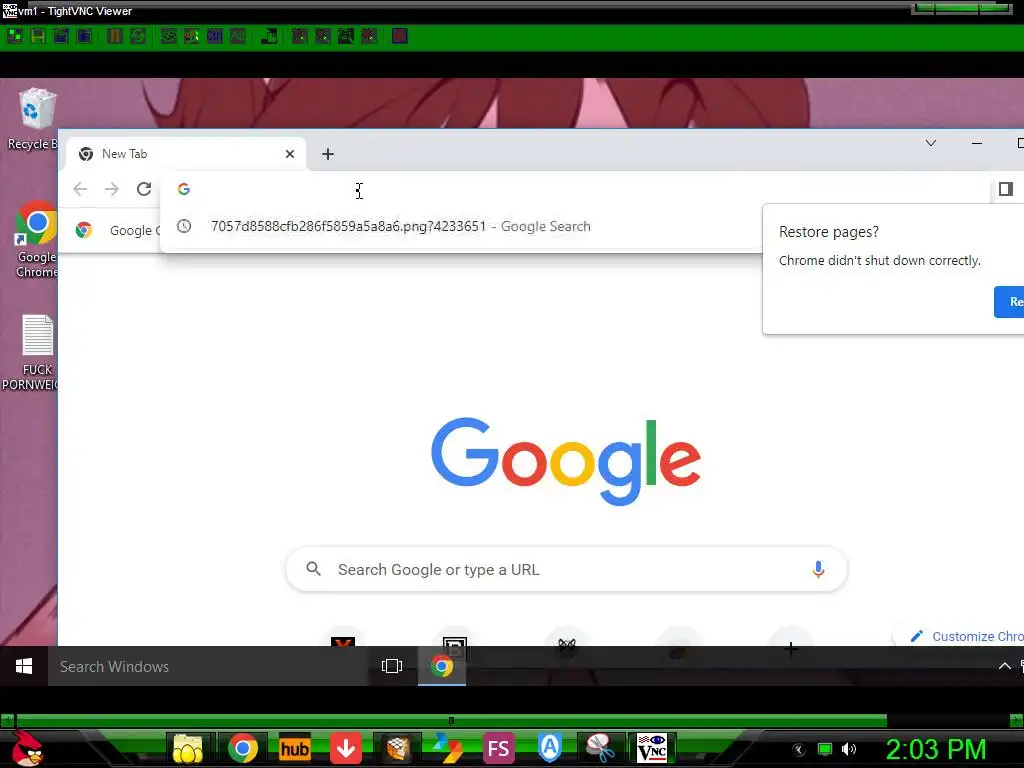The height and width of the screenshot is (768, 1024).
Task: Open the eggs folder icon in host taskbar
Action: tap(188, 748)
